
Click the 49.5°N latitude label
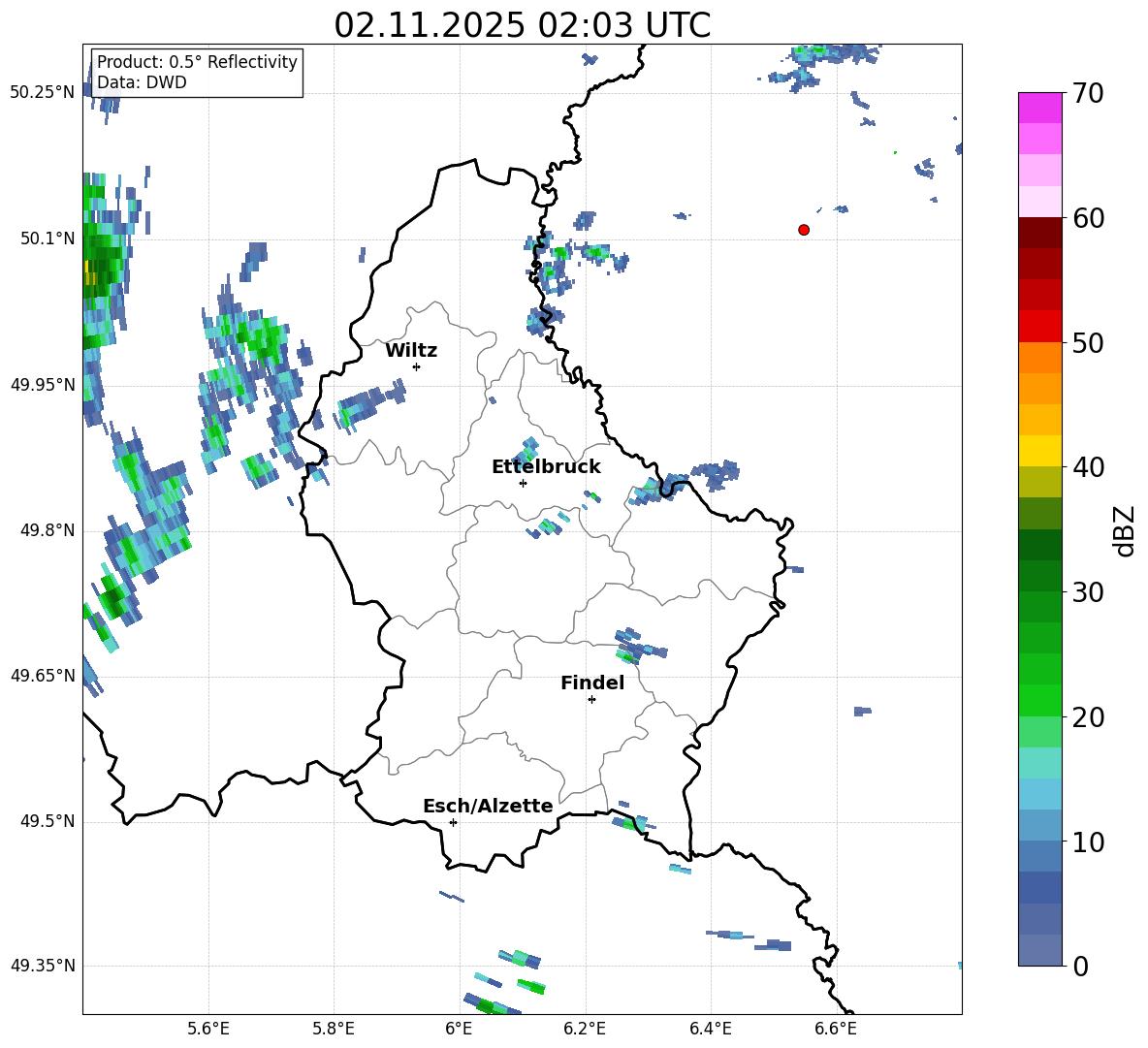tap(48, 821)
